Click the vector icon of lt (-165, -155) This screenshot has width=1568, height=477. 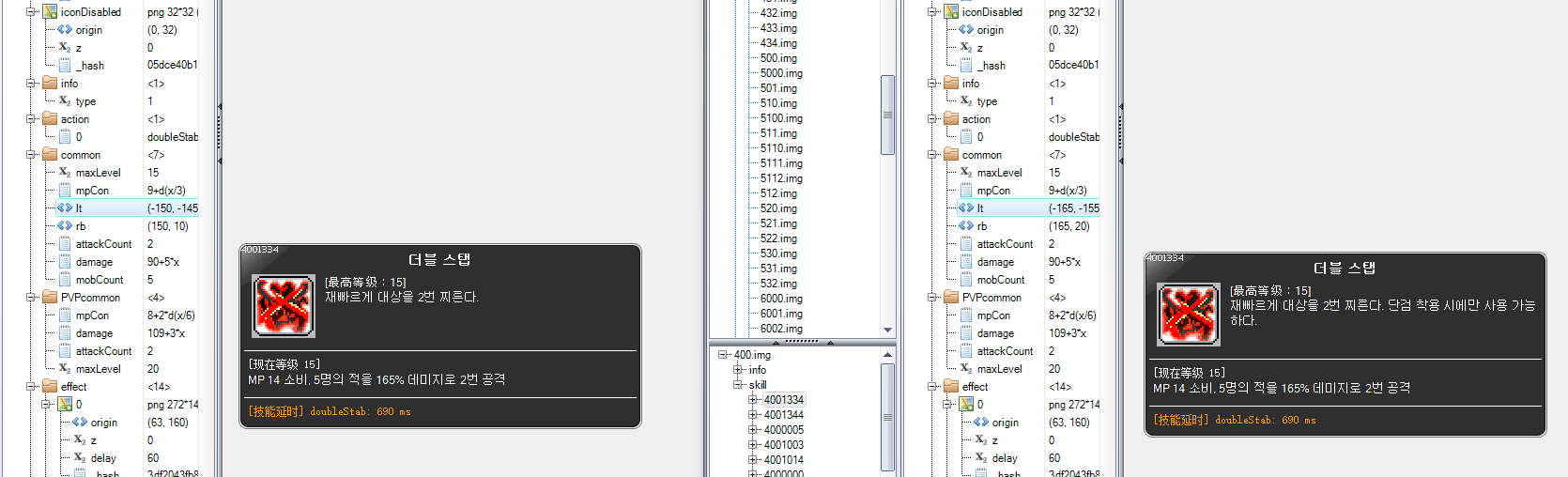click(966, 208)
